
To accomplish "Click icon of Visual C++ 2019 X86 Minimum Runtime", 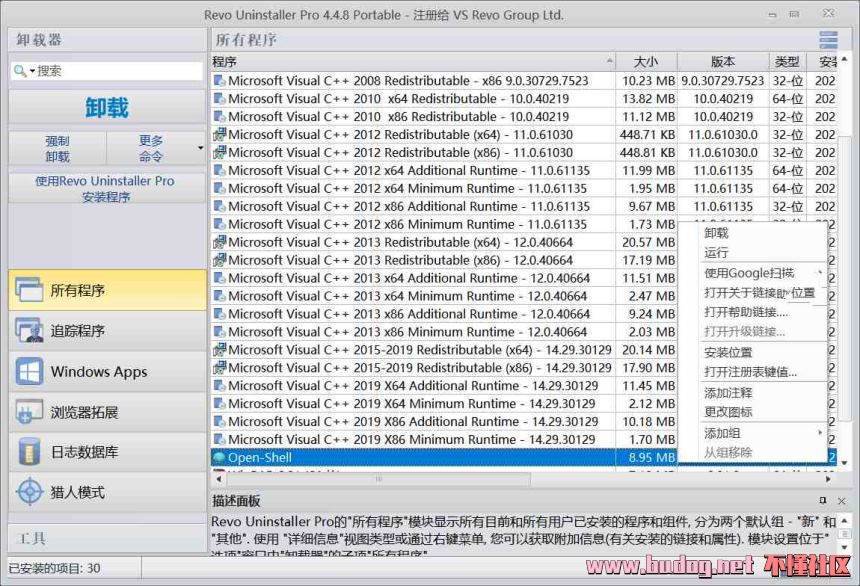I will pyautogui.click(x=219, y=440).
